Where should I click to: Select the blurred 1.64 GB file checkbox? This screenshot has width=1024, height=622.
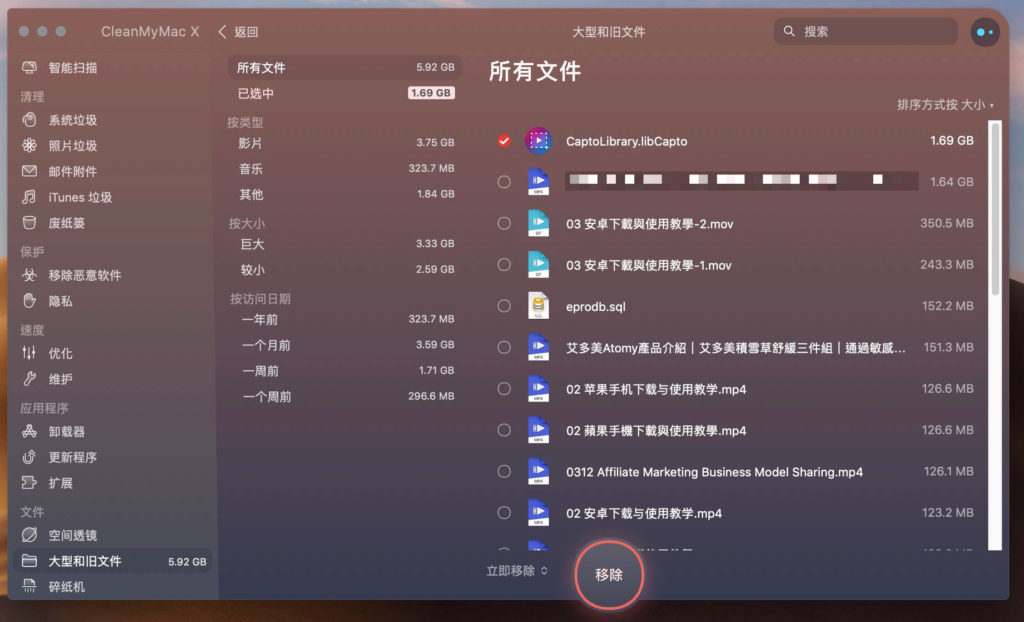[504, 182]
